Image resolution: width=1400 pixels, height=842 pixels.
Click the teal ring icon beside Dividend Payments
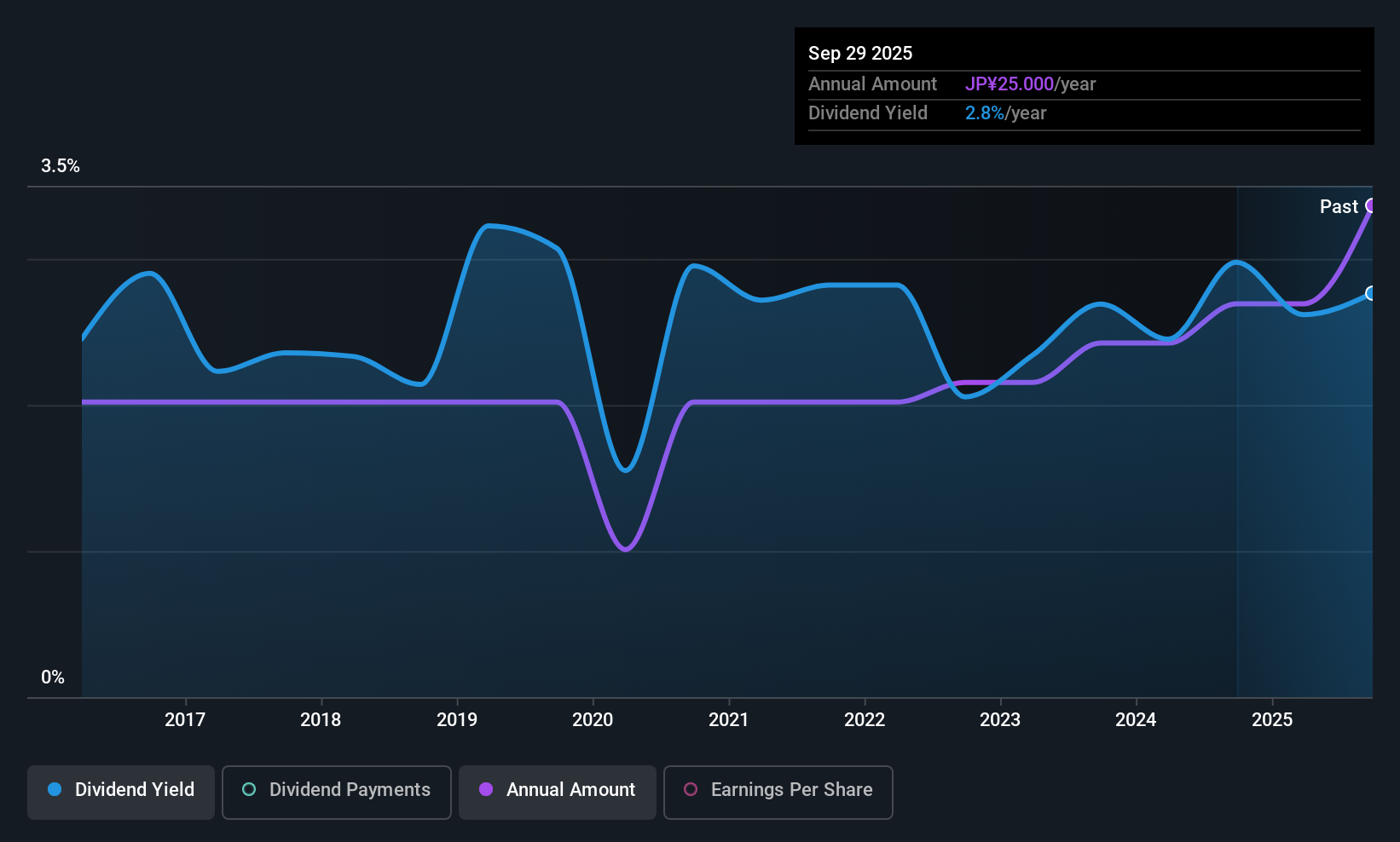249,790
